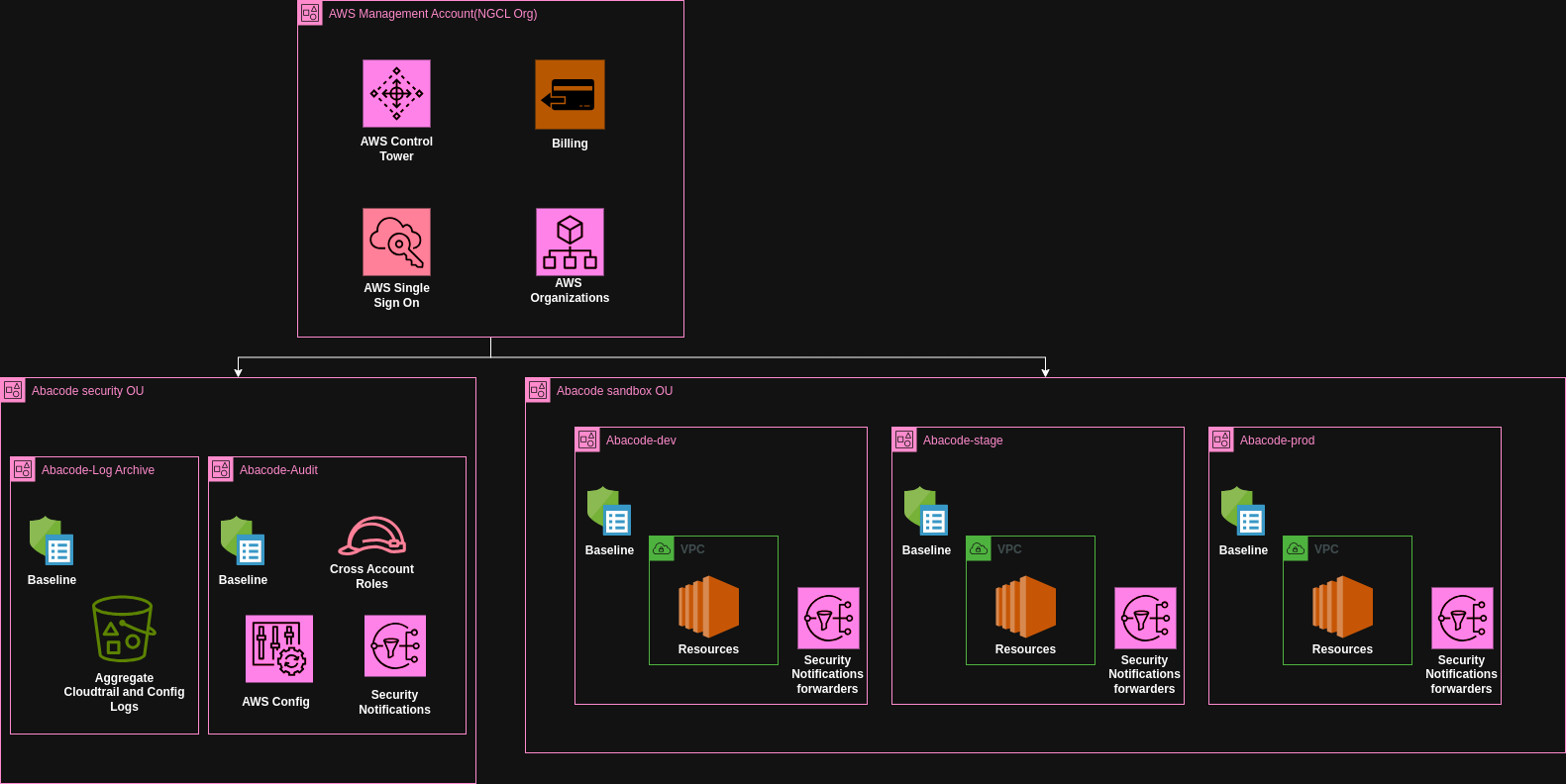This screenshot has height=784, width=1566.
Task: Select the VPC cloud icon in Abacode-stage
Action: pos(979,548)
